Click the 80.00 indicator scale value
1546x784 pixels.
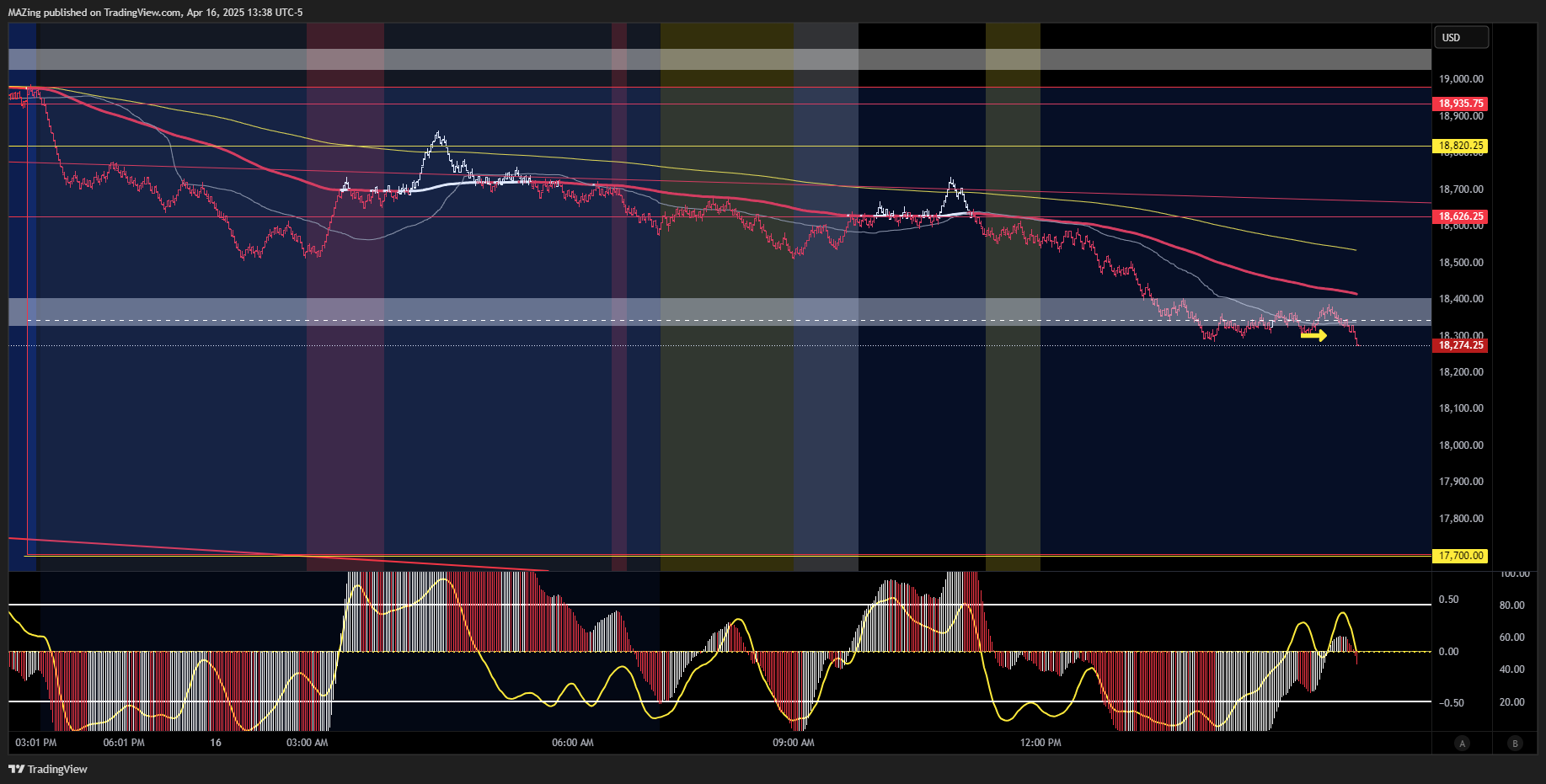coord(1512,605)
